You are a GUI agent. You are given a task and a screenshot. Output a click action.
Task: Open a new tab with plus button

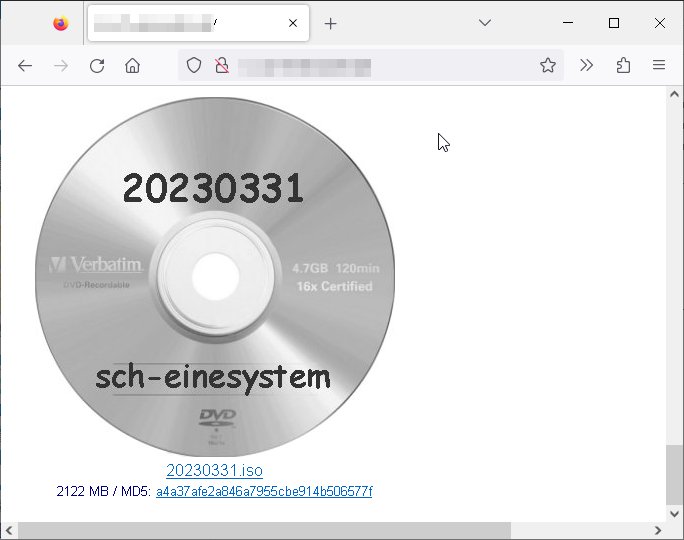[331, 24]
